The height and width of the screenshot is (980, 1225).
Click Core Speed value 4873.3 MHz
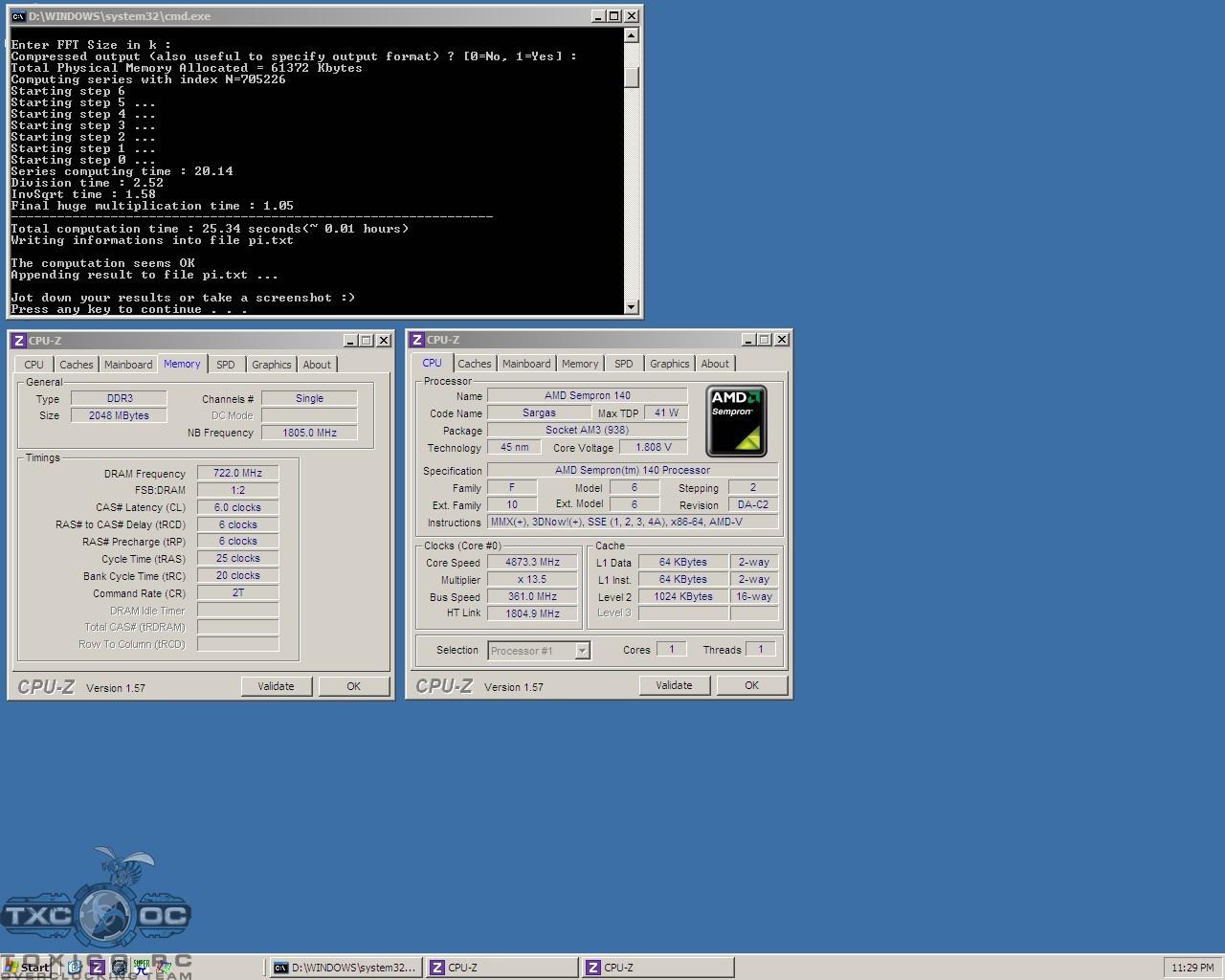(533, 562)
